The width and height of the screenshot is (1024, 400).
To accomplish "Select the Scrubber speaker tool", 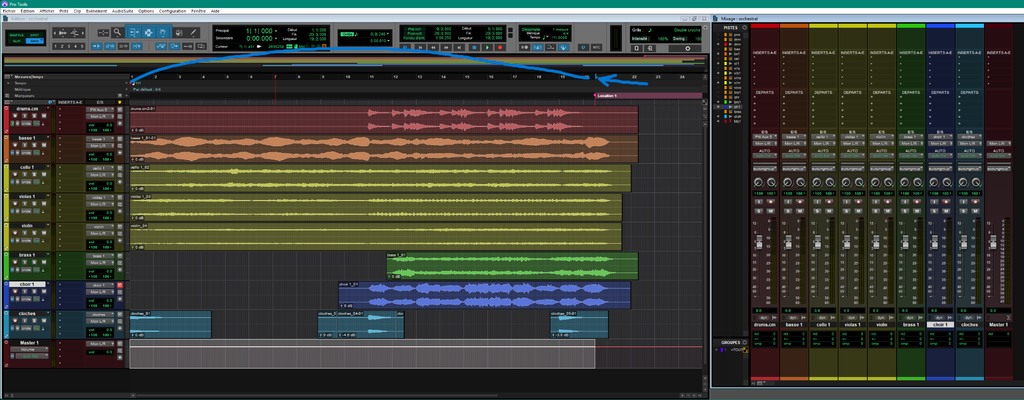I will pyautogui.click(x=178, y=32).
